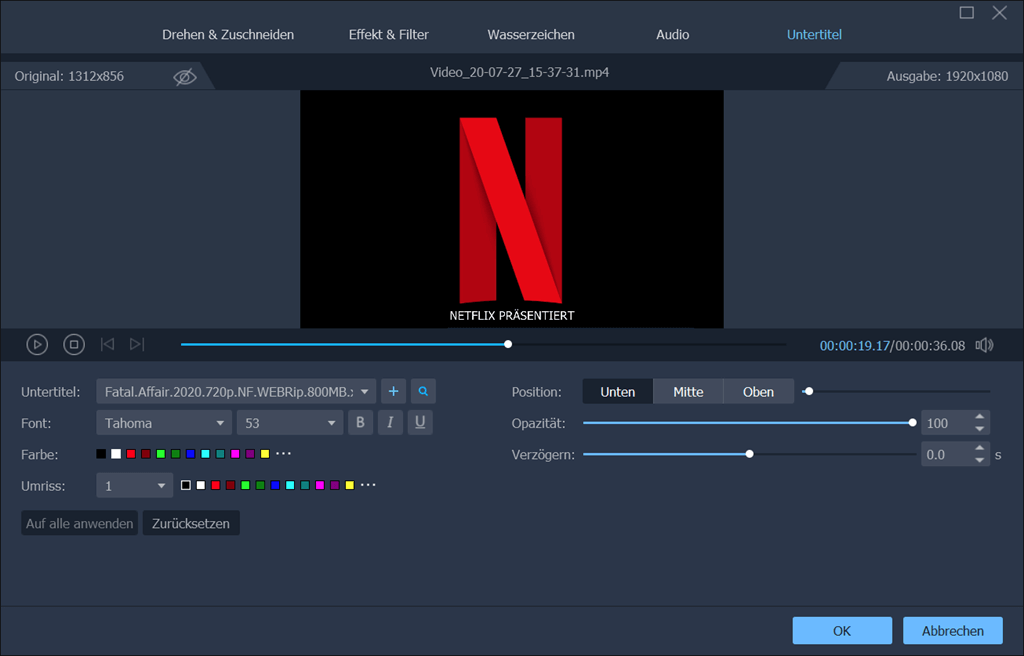Toggle italic subtitle text

[390, 423]
